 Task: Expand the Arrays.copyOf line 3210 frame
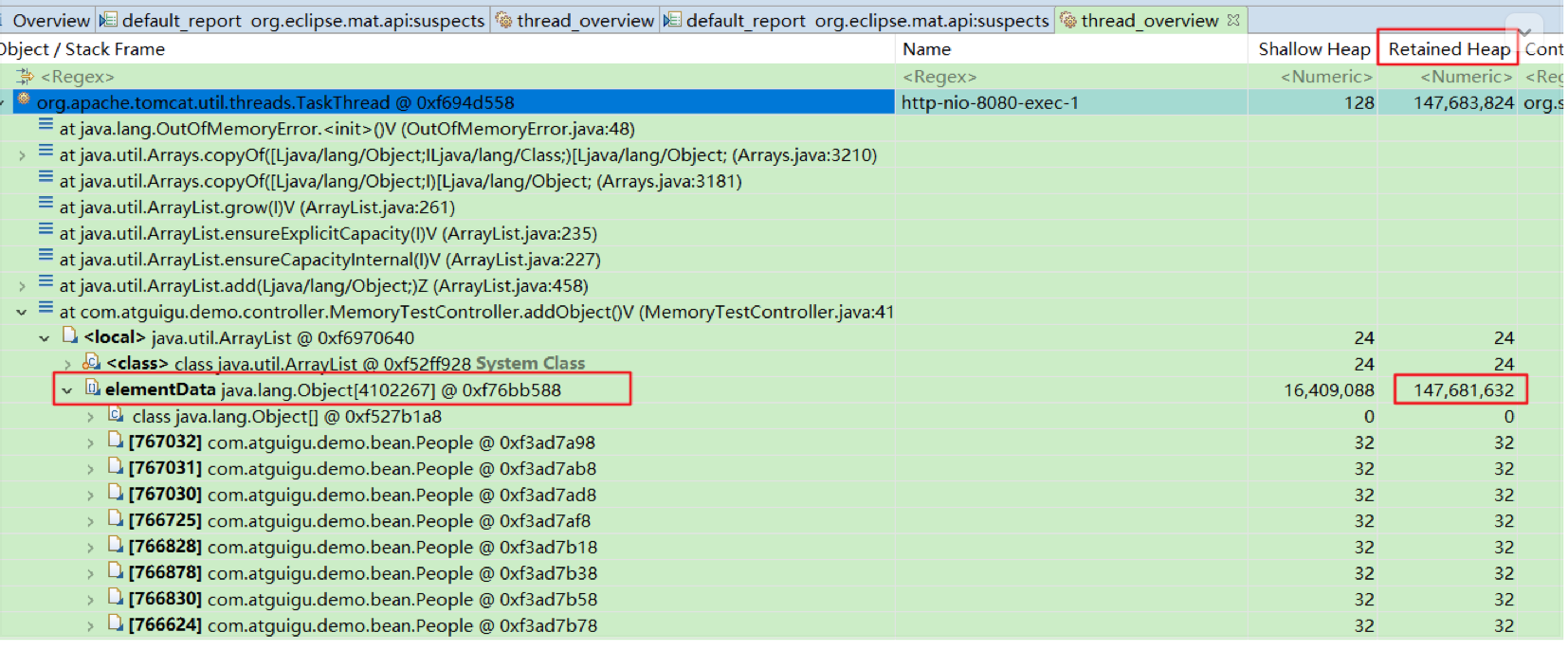tap(22, 155)
